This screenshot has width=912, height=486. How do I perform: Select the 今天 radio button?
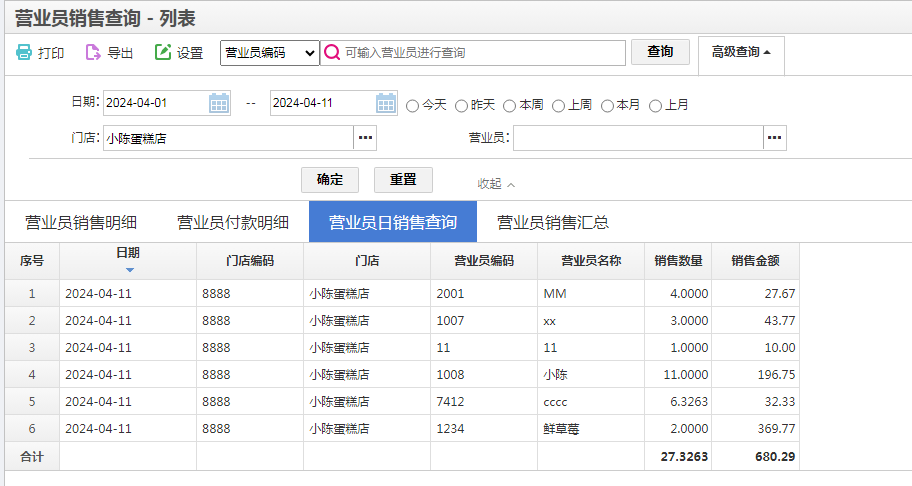click(x=412, y=106)
